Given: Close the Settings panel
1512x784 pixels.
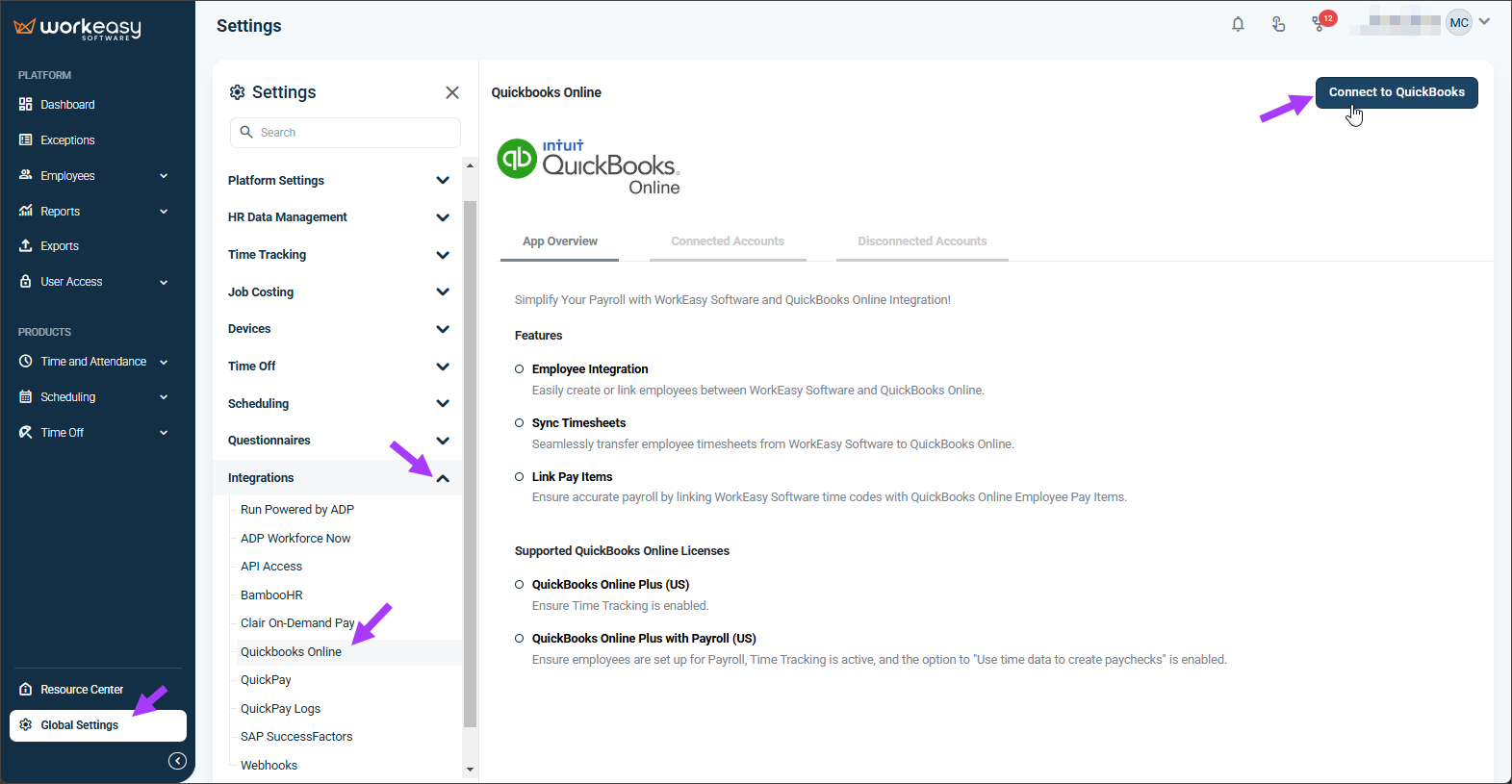Looking at the screenshot, I should pos(452,92).
